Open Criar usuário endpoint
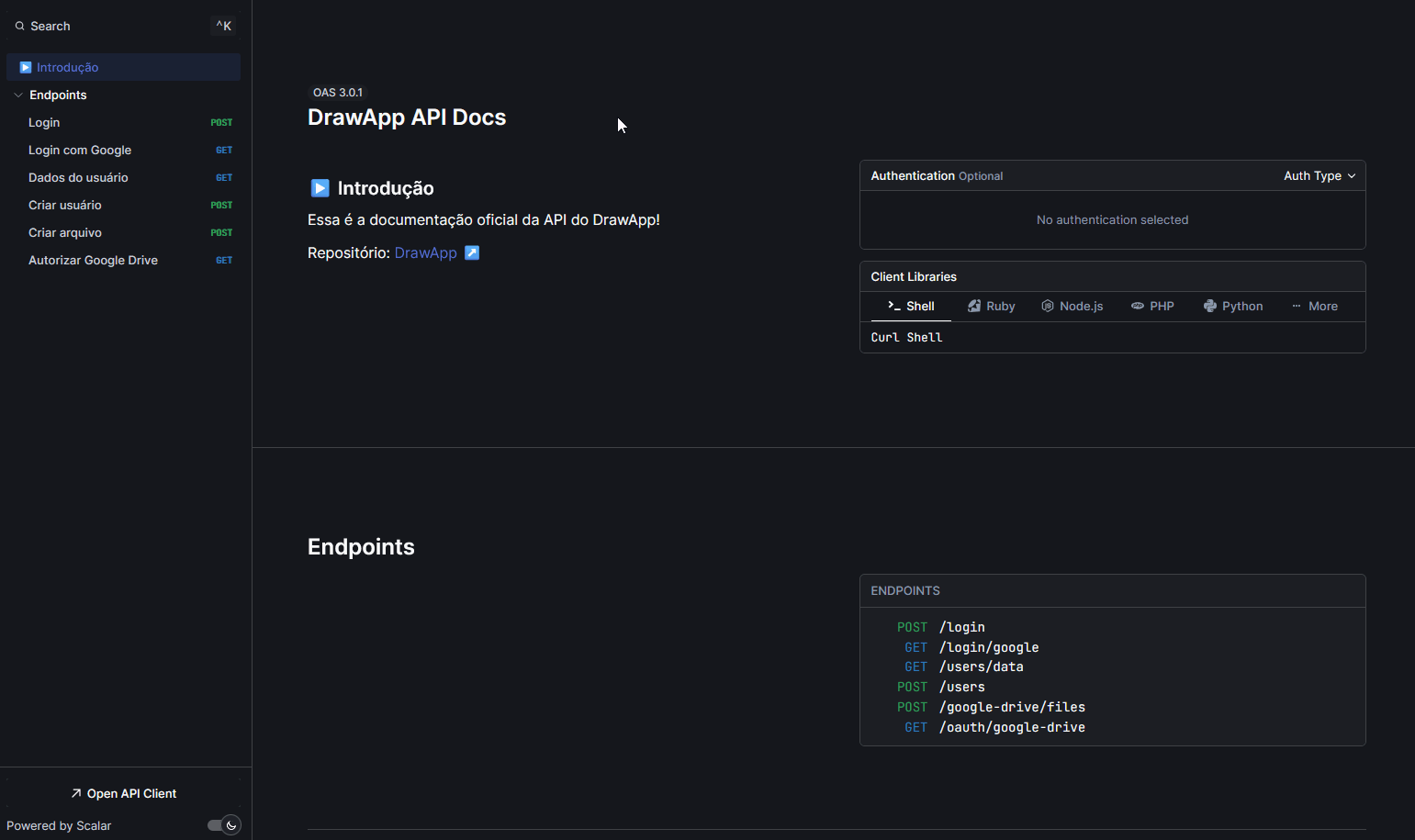1415x840 pixels. tap(123, 205)
